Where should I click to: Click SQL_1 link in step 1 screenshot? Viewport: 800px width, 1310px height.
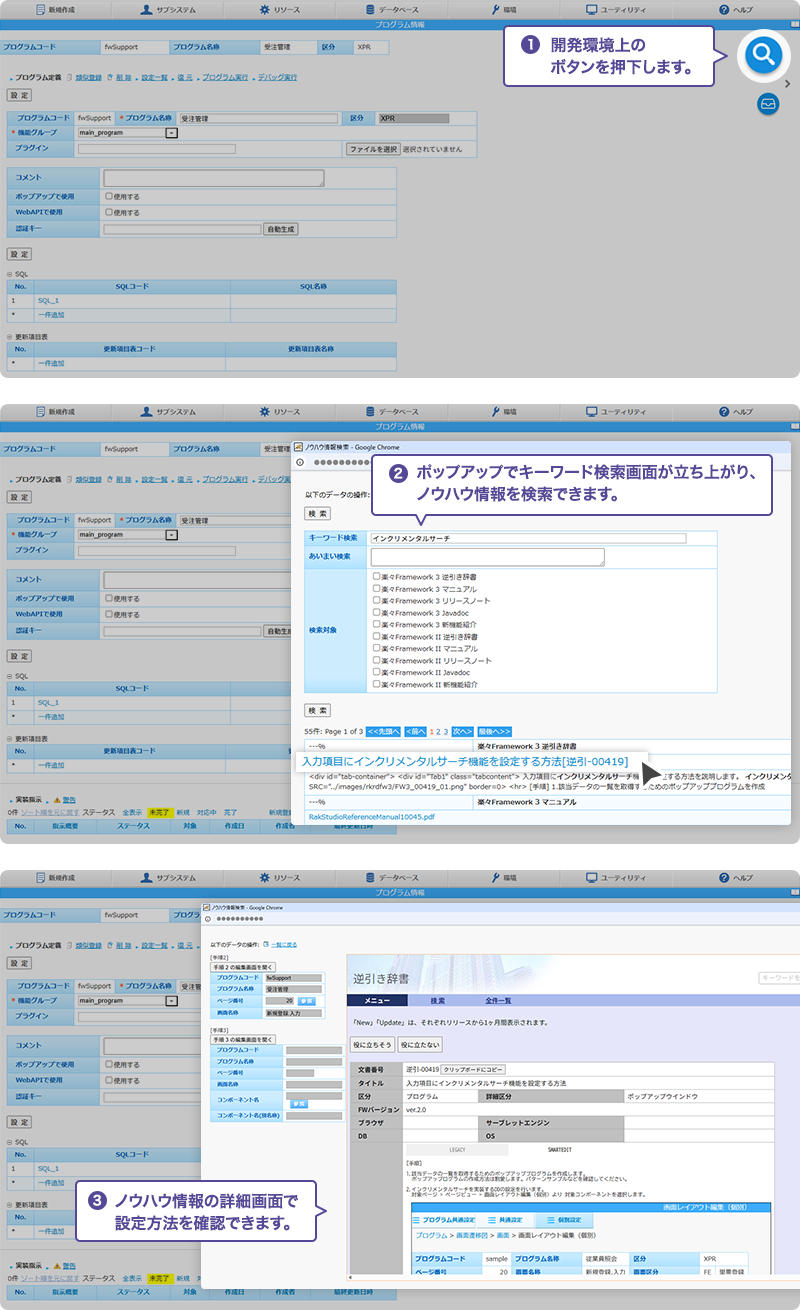click(48, 300)
